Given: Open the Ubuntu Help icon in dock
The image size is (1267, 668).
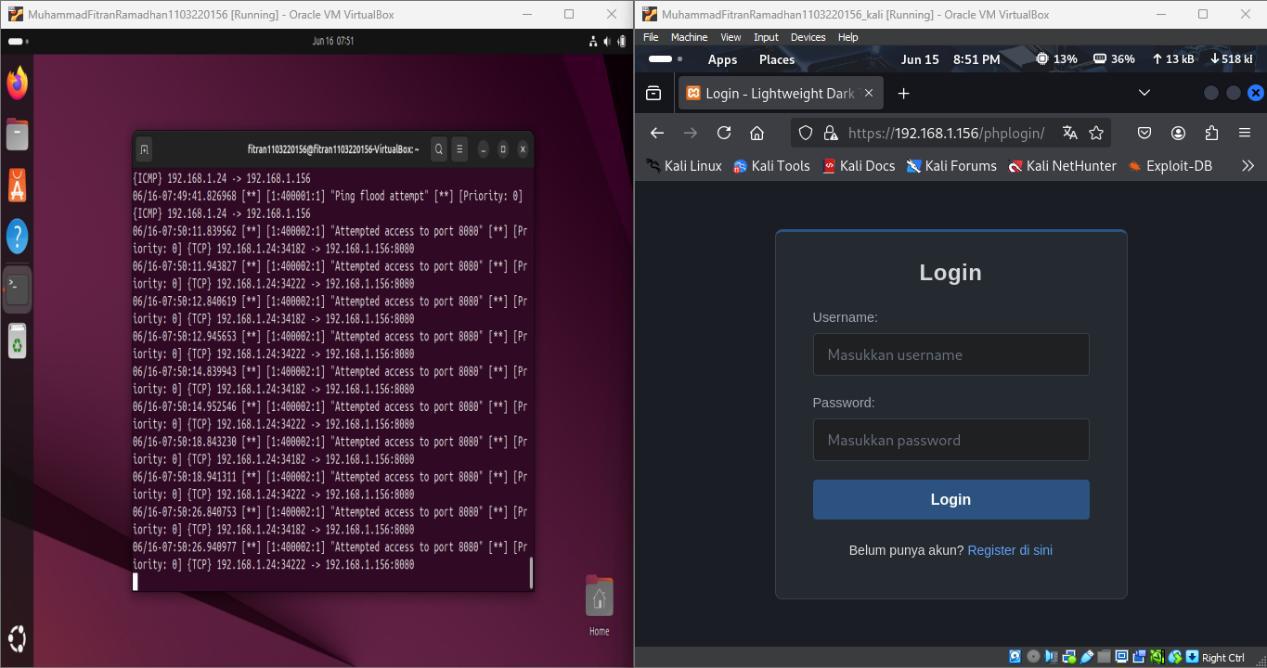Looking at the screenshot, I should pos(17,237).
